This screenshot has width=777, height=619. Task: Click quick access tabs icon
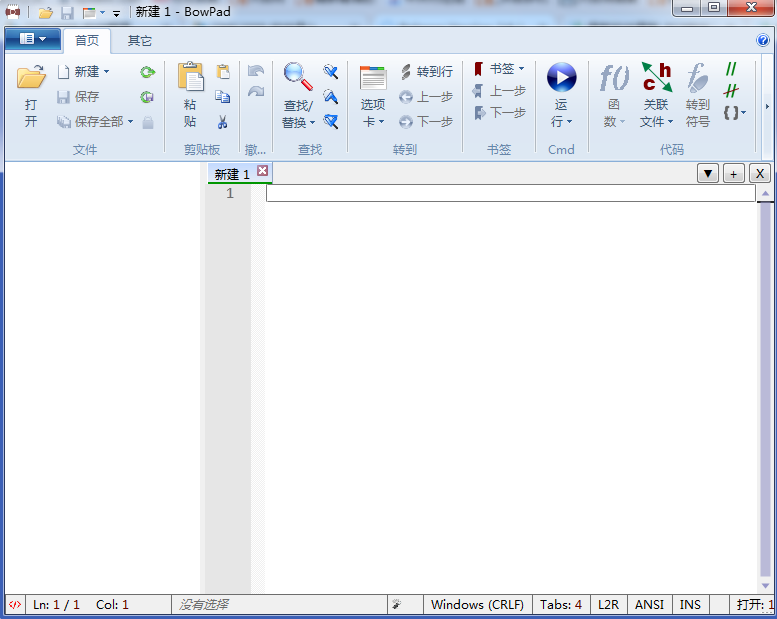[x=89, y=12]
